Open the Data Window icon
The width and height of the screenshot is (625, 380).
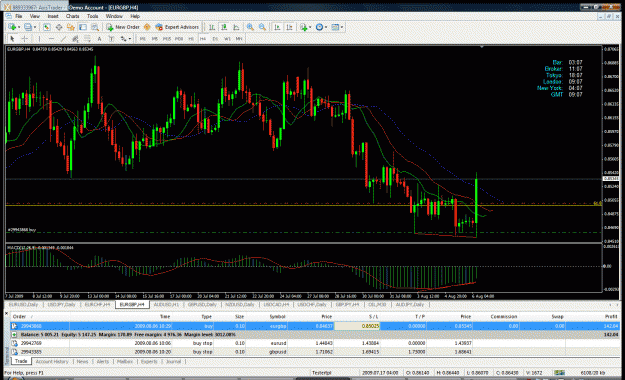coord(59,27)
